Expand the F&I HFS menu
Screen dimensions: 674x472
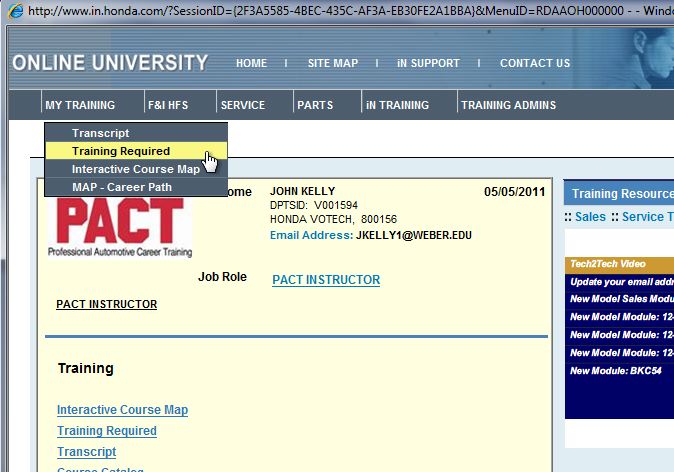coord(168,105)
